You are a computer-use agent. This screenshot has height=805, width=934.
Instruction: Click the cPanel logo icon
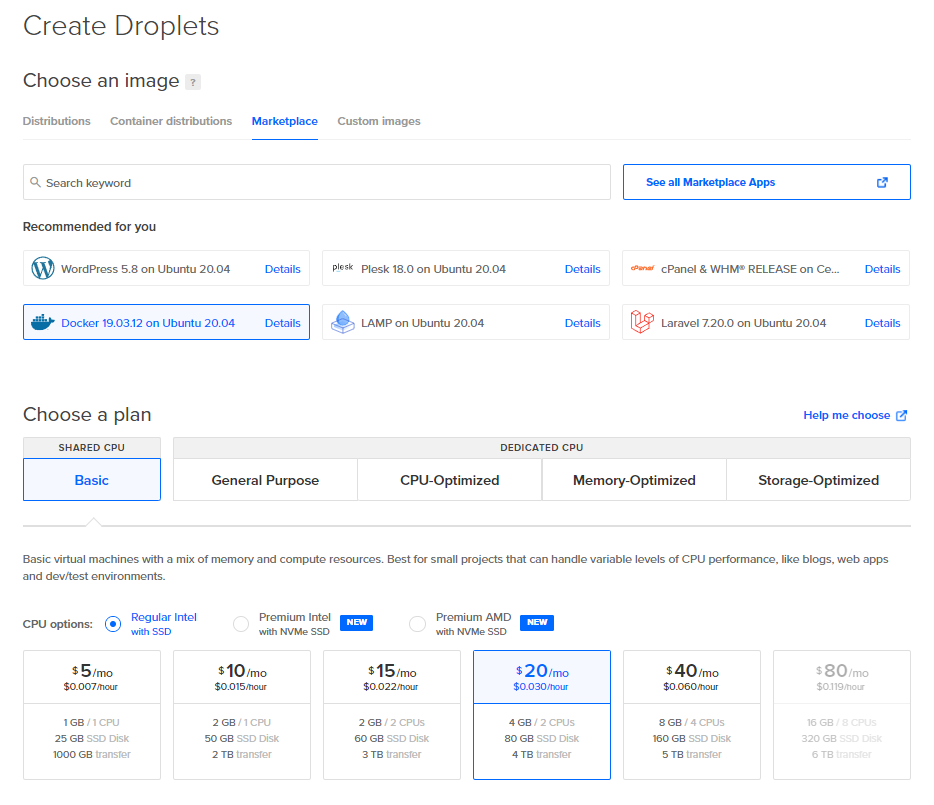pos(642,269)
